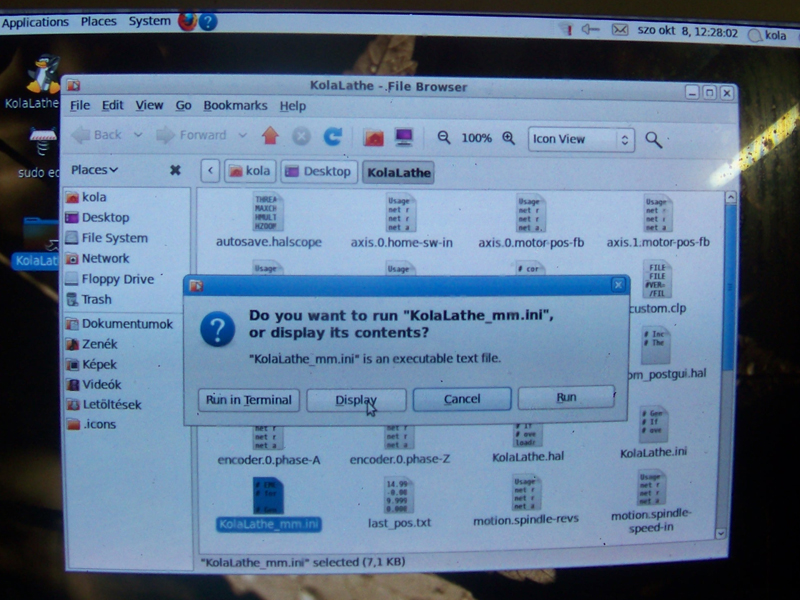
Task: Click the Cancel button in the dialog
Action: click(x=462, y=399)
